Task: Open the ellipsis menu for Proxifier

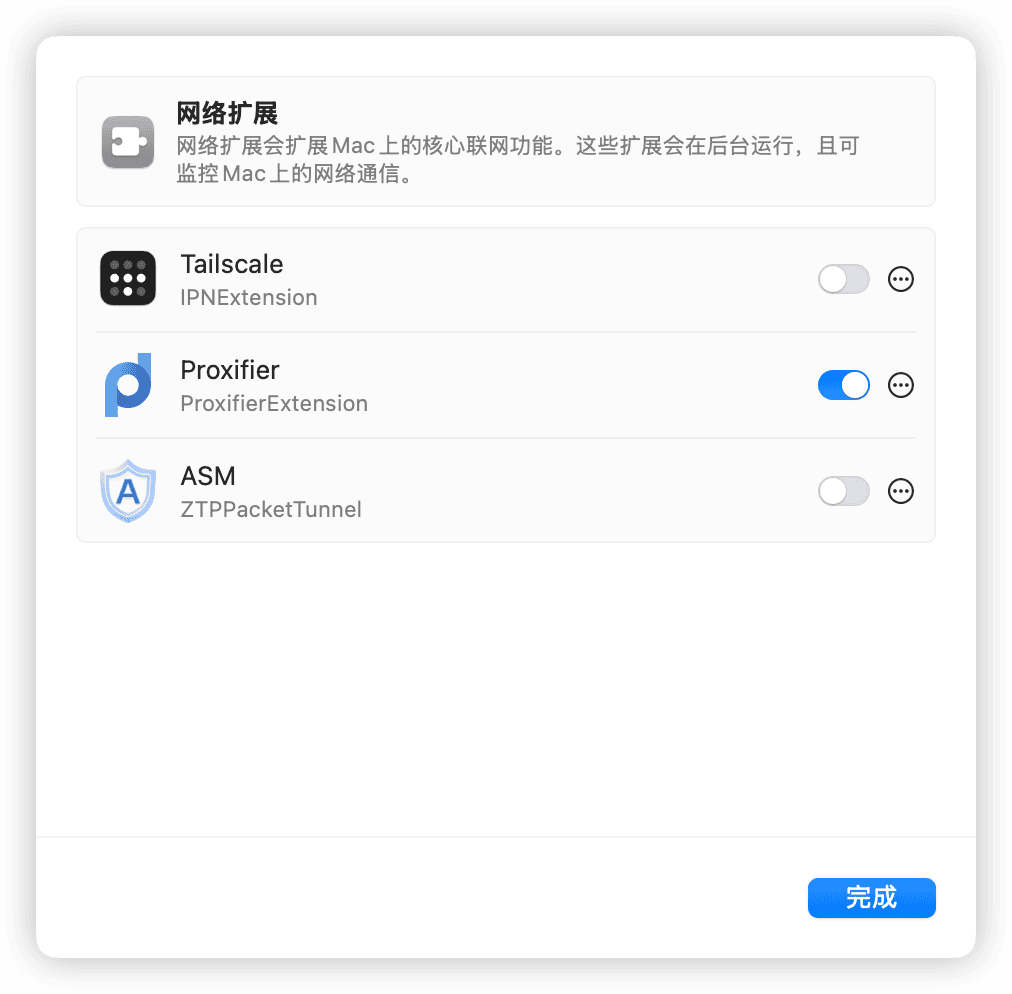Action: click(900, 385)
